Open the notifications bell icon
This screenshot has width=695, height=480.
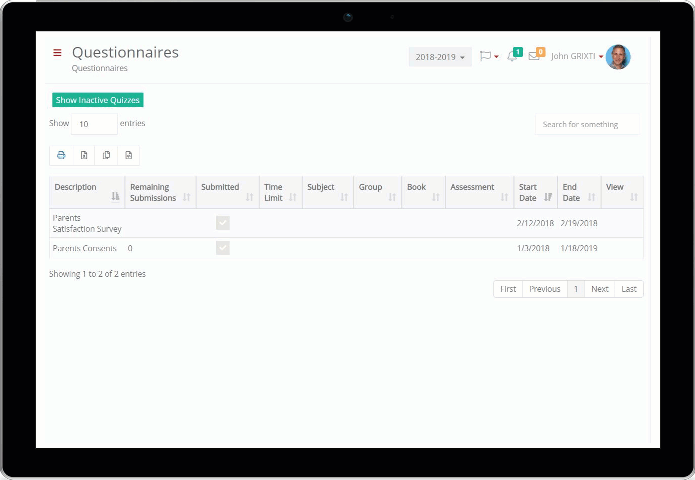pos(514,55)
